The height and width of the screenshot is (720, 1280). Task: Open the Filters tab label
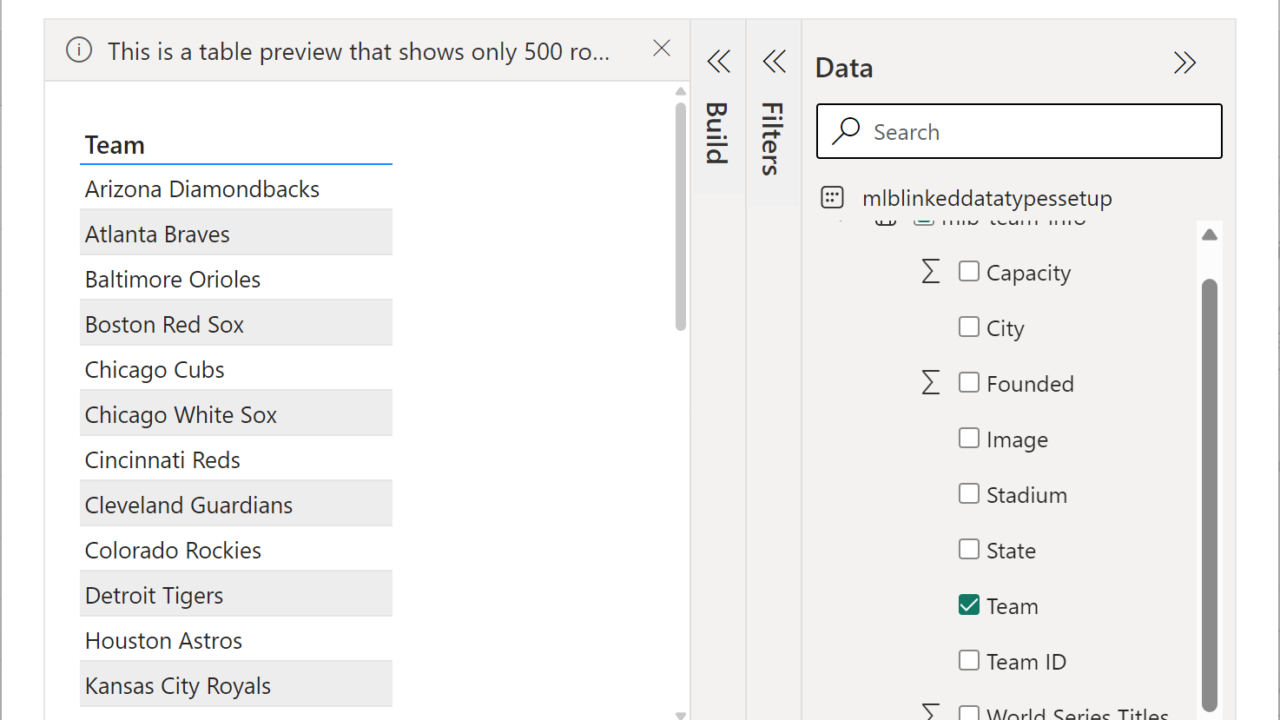773,138
